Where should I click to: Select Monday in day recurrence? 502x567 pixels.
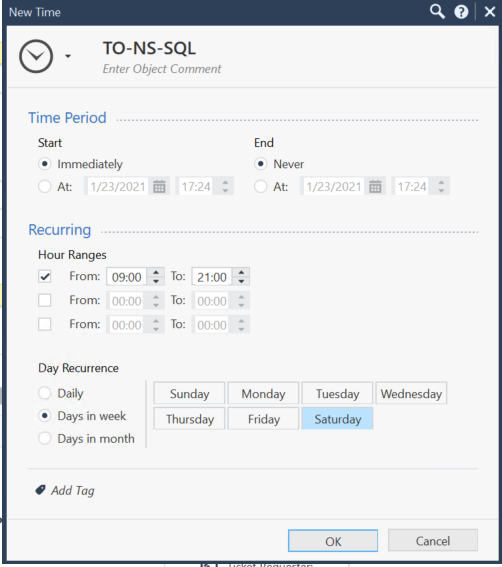pos(263,393)
